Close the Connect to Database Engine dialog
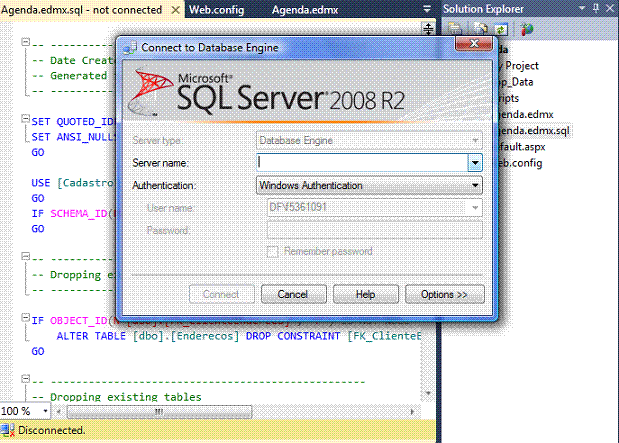 coord(474,43)
